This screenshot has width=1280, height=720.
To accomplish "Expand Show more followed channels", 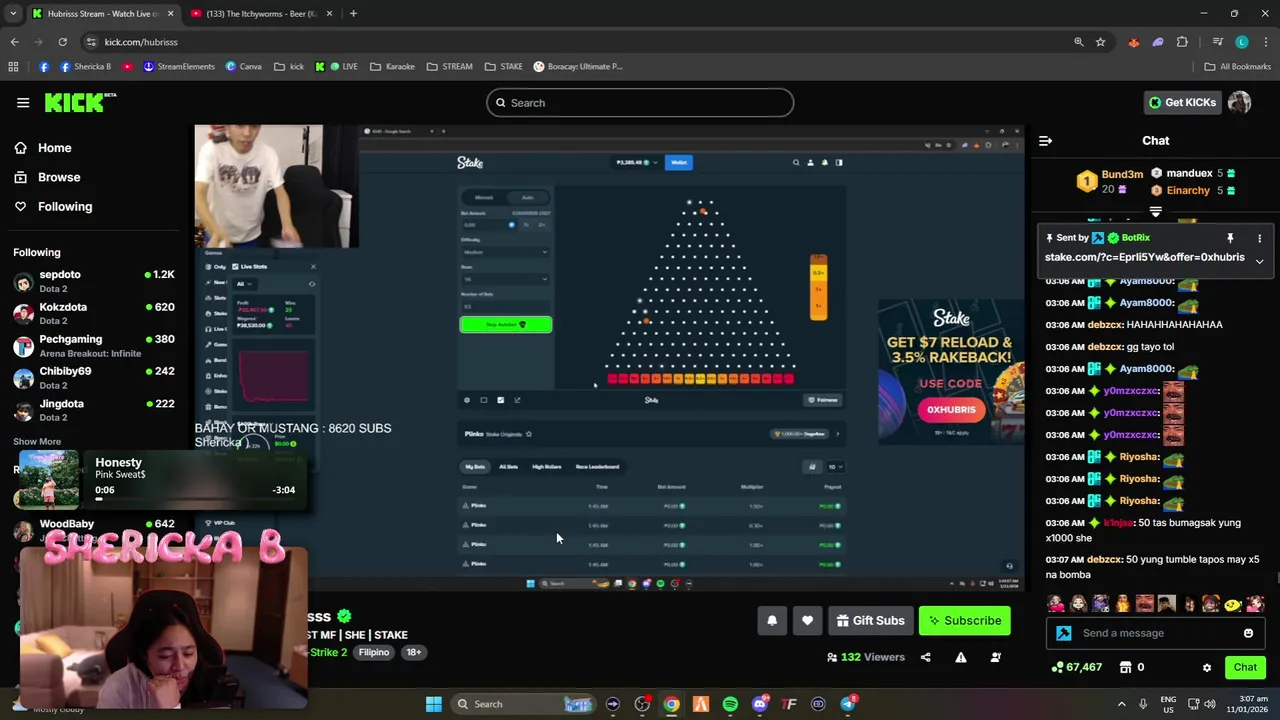I will tap(37, 441).
